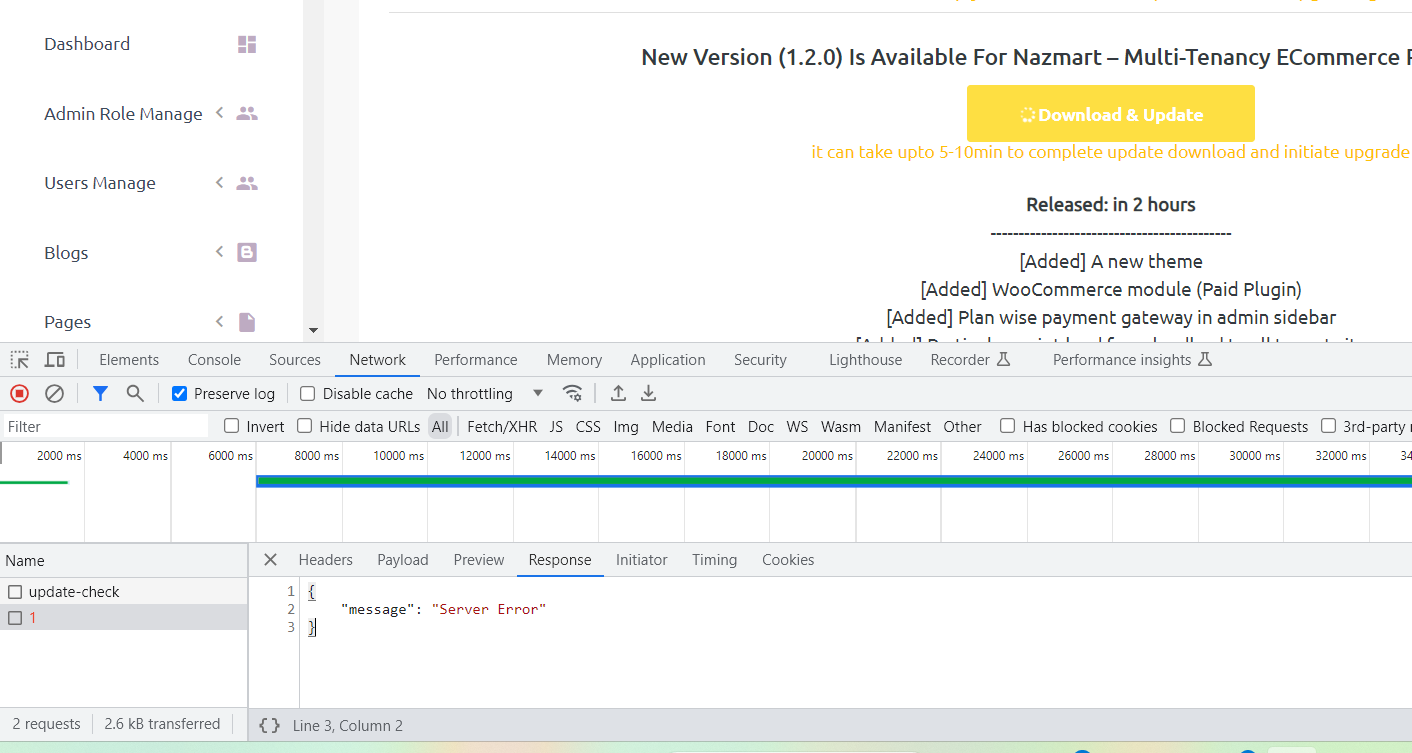Check Has blocked cookies checkbox
Screen dimensions: 1412x753
click(x=1008, y=426)
